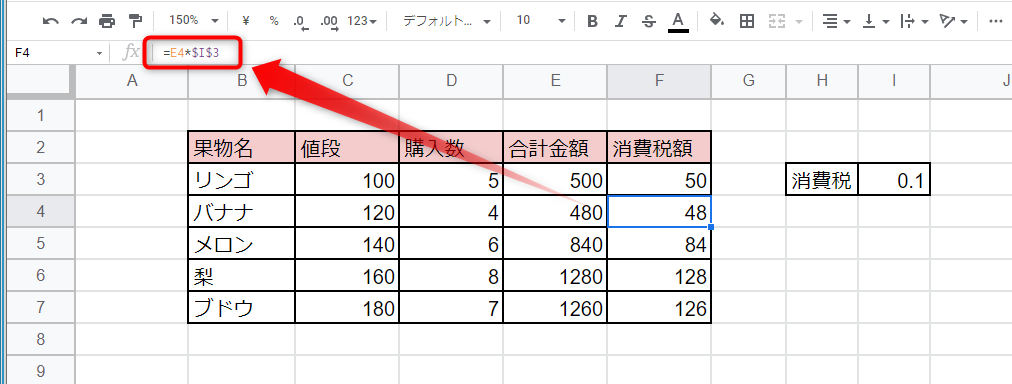Image resolution: width=1012 pixels, height=384 pixels.
Task: Open the more toolbar options menu
Action: tap(996, 21)
